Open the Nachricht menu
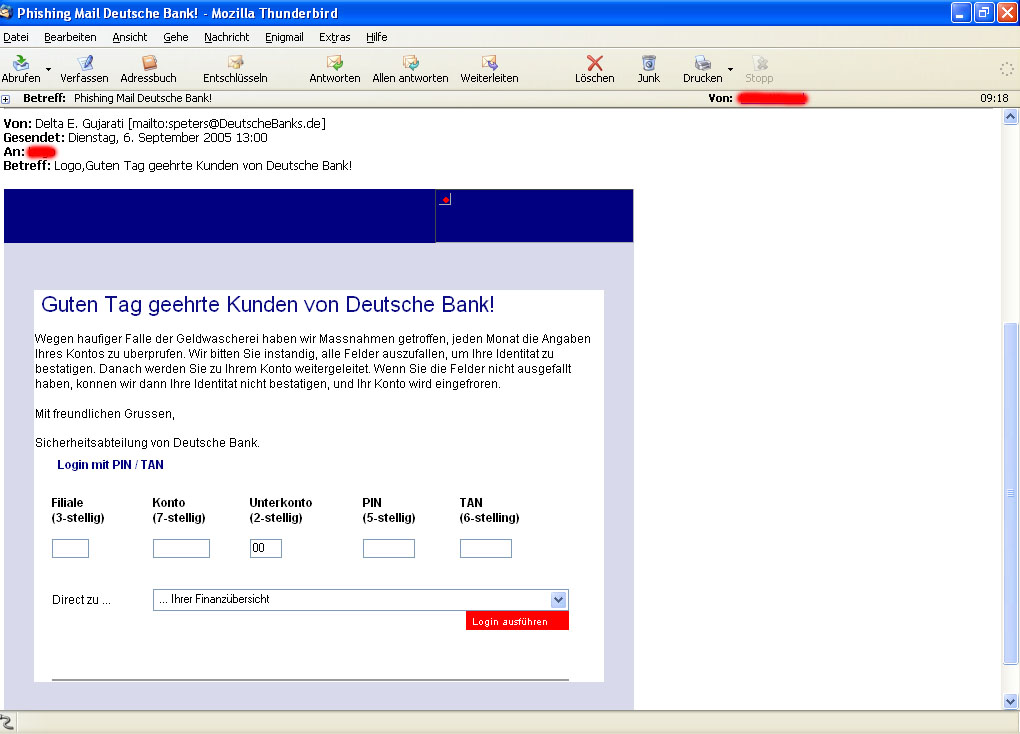The height and width of the screenshot is (734, 1020). [226, 37]
